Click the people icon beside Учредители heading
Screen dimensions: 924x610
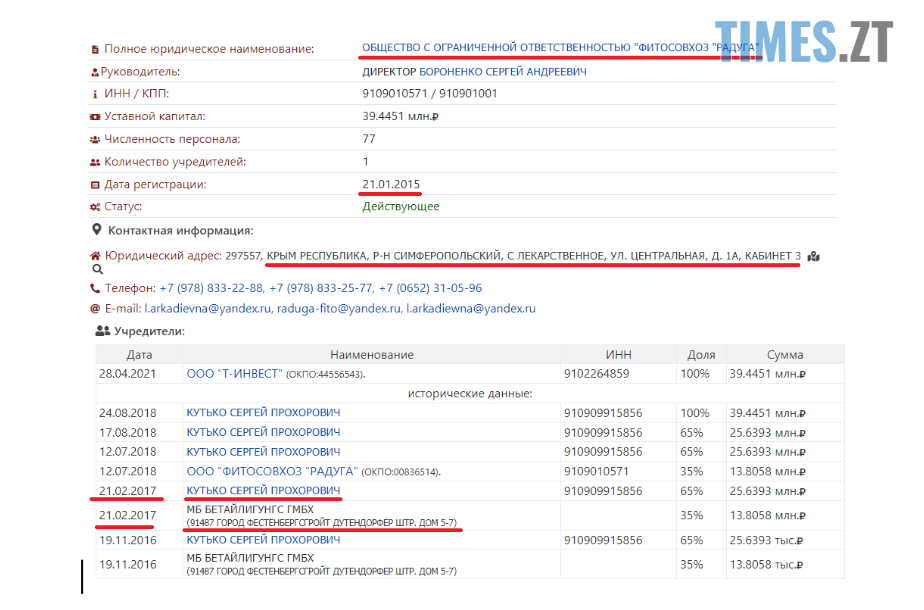(x=101, y=330)
